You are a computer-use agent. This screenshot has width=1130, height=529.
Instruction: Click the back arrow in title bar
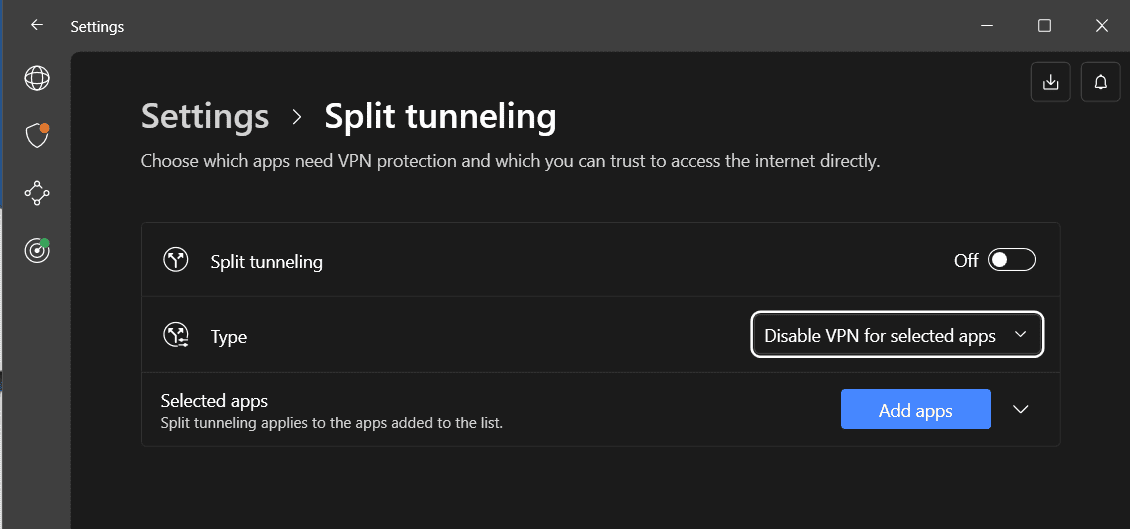pos(37,26)
